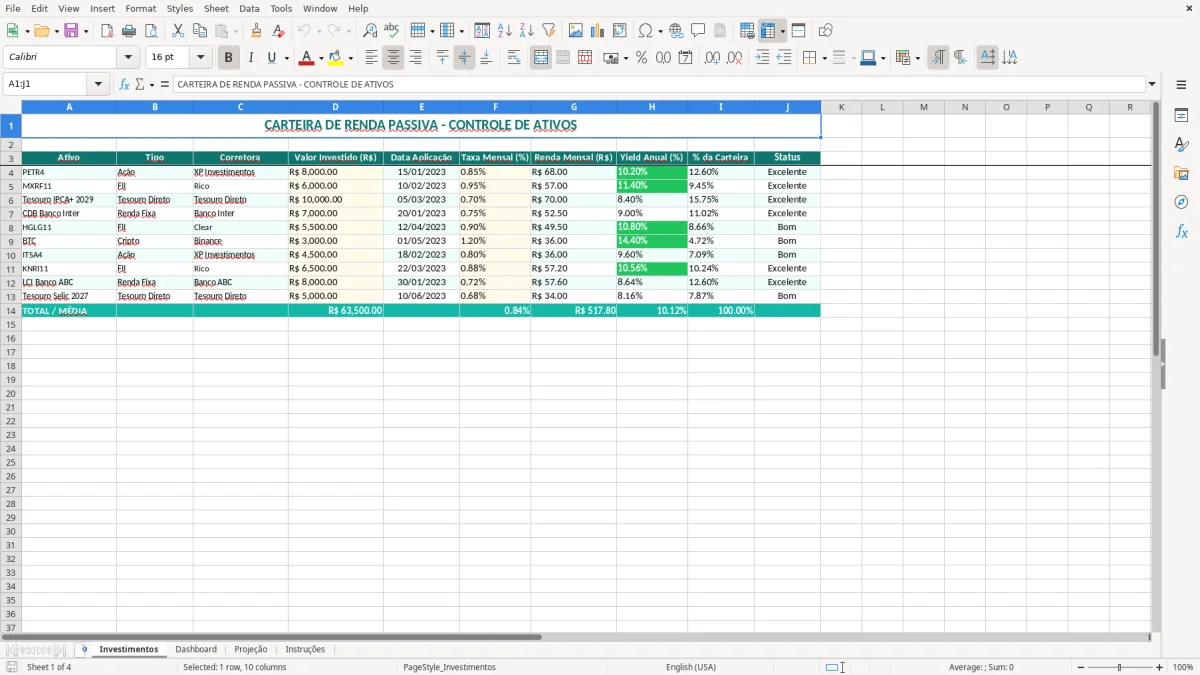Add a decimal place
The width and height of the screenshot is (1200, 675).
pos(712,58)
